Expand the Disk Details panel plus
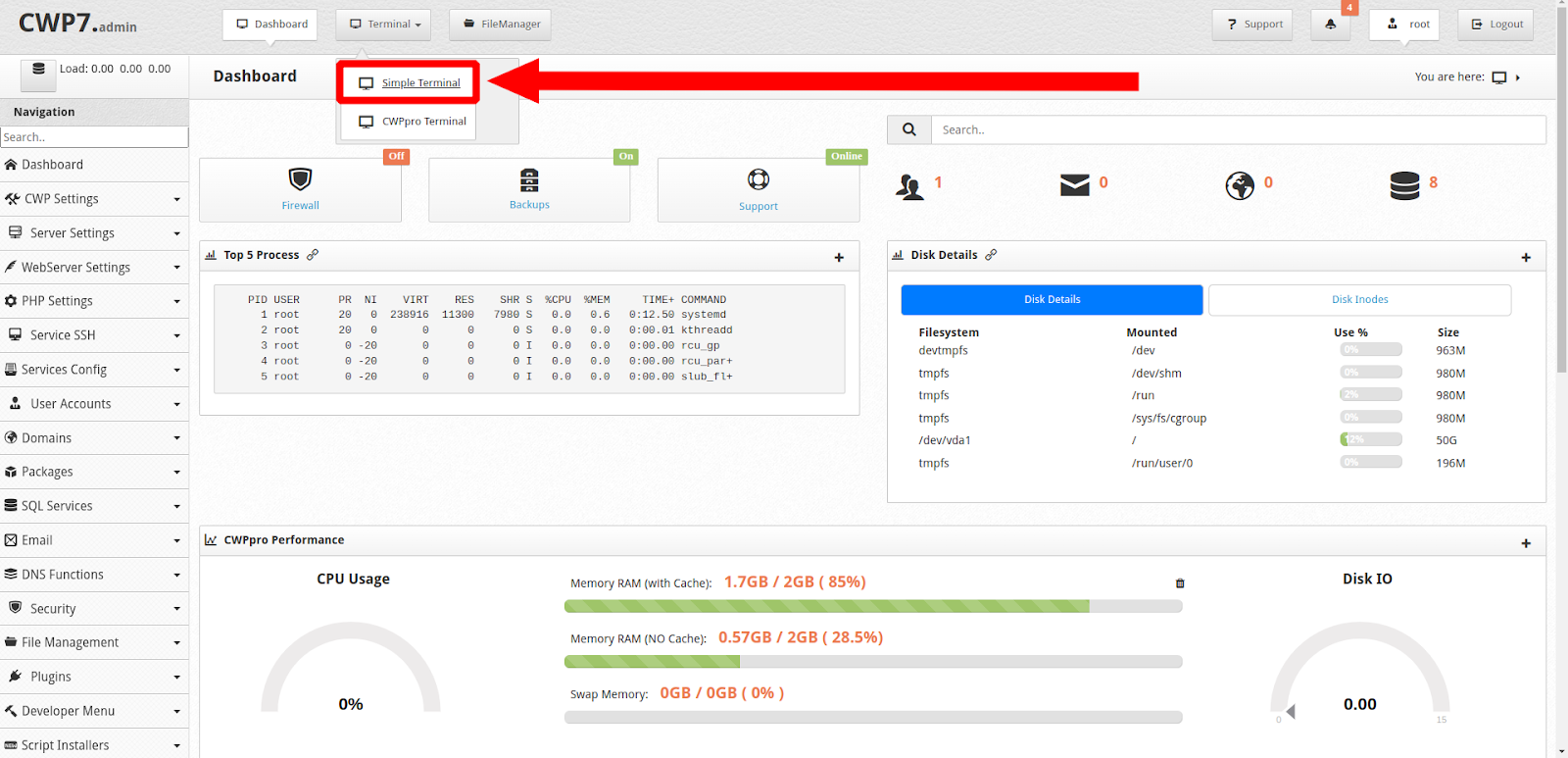 point(1526,257)
